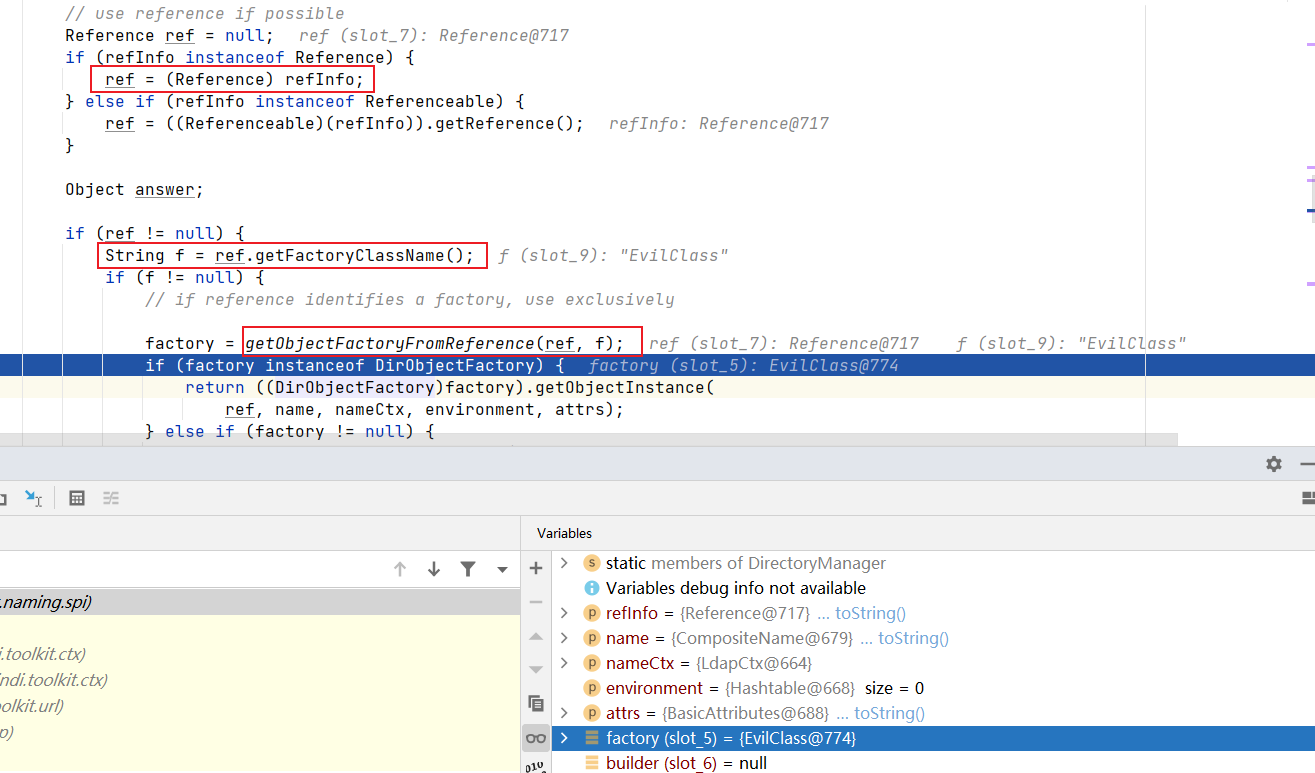1315x773 pixels.
Task: Open the frames list options dropdown arrow
Action: (x=502, y=570)
